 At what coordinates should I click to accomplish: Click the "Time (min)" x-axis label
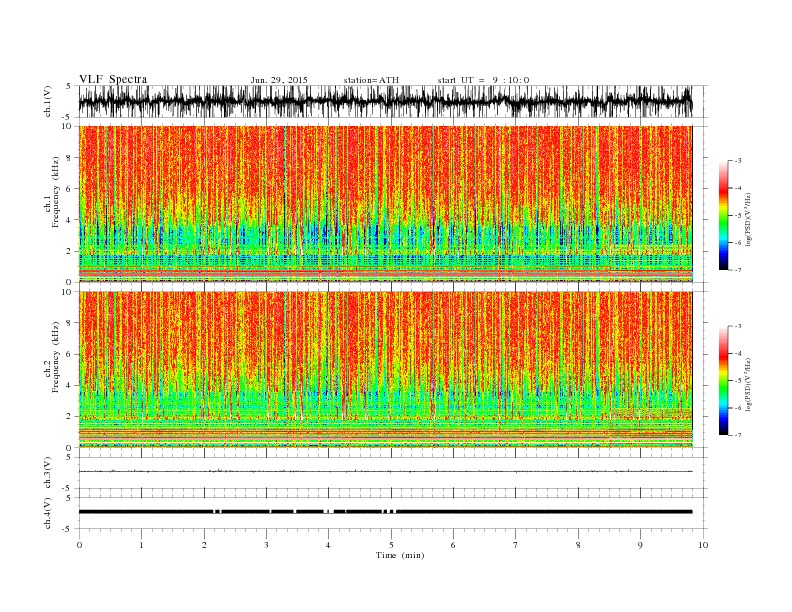400,555
